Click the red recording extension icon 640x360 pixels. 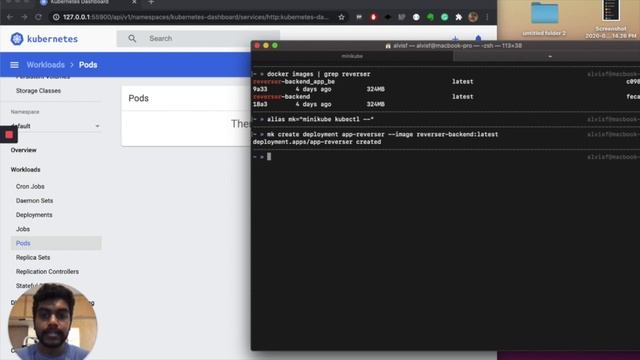point(373,17)
